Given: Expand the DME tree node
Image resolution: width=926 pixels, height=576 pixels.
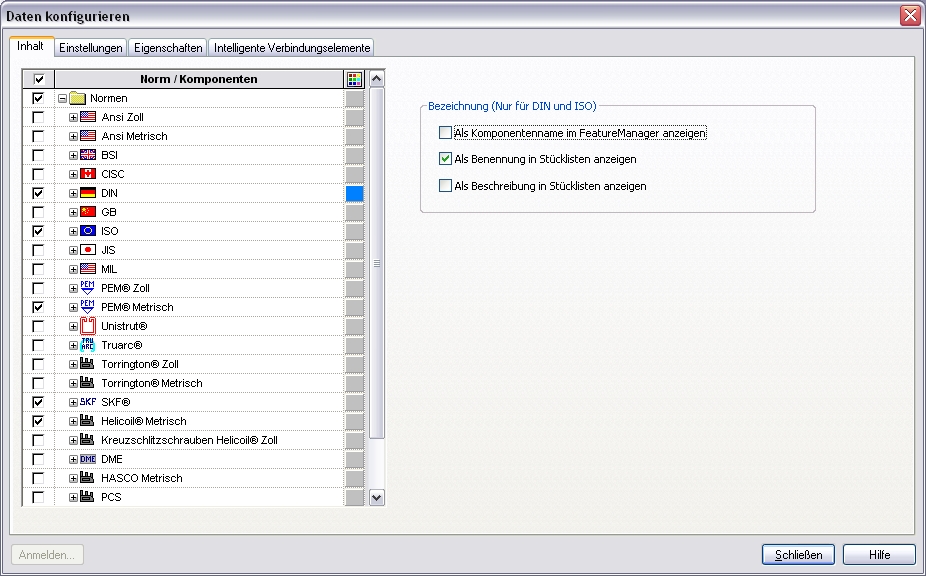Looking at the screenshot, I should click(x=73, y=459).
